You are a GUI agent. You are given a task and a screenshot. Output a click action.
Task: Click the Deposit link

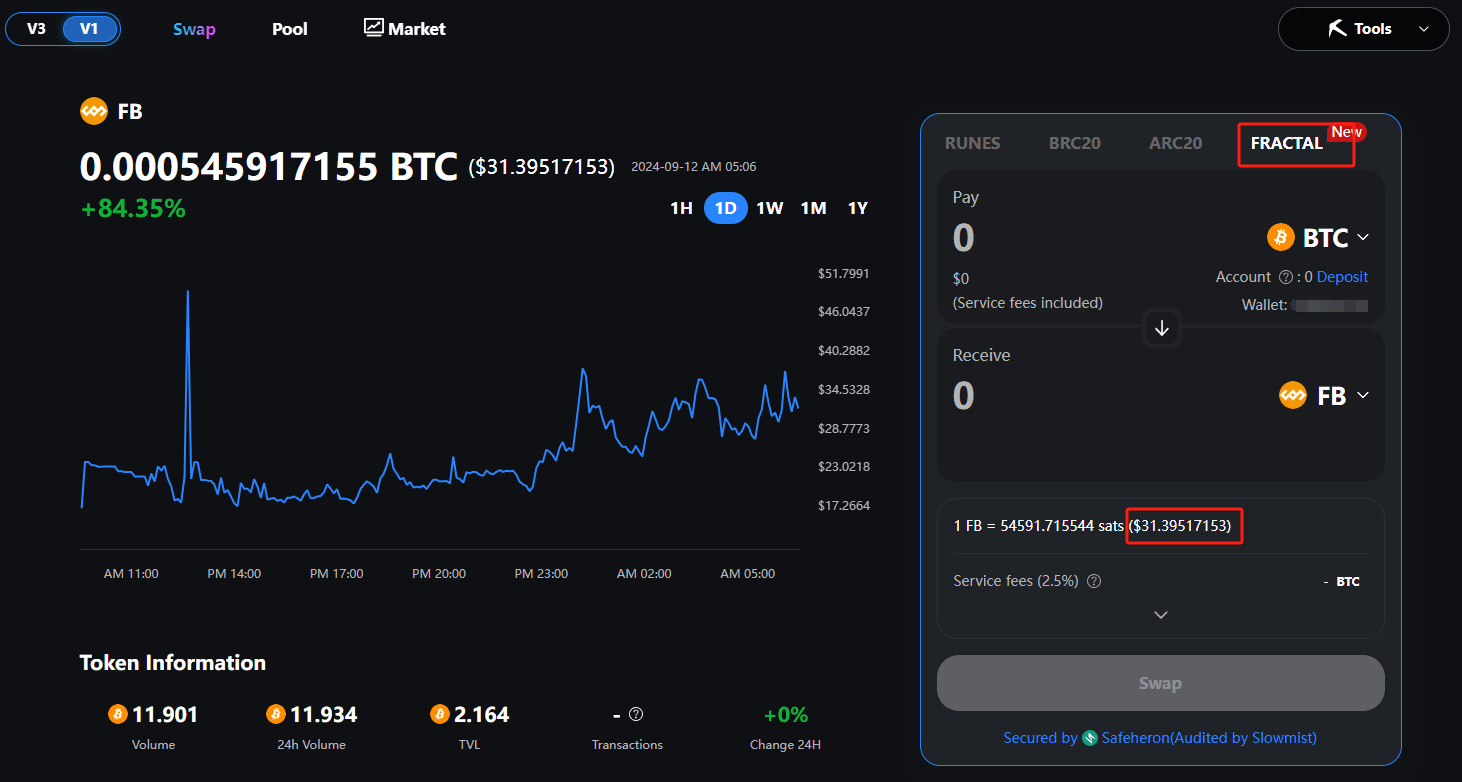(1342, 277)
